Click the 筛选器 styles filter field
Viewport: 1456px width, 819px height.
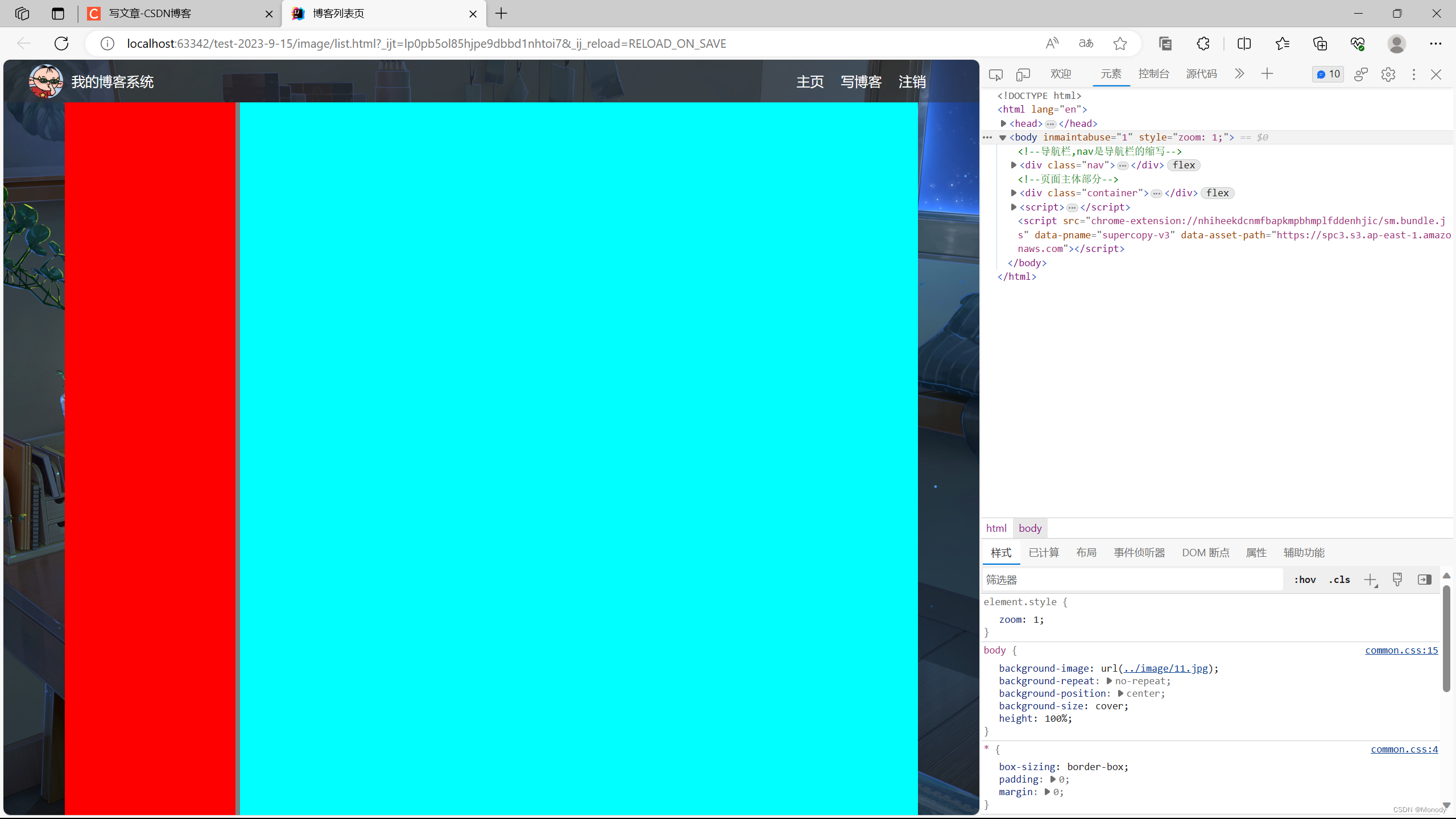click(x=1132, y=580)
